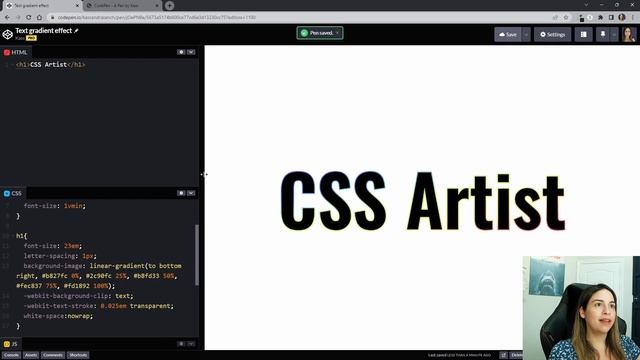This screenshot has width=640, height=360.
Task: Select the JS editor tab
Action: coord(11,344)
